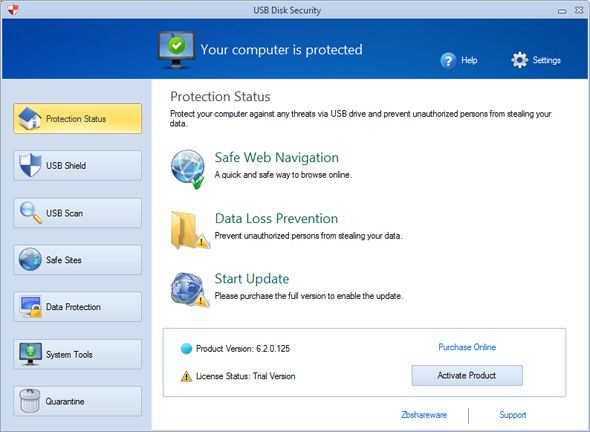
Task: Open Settings via the gear icon
Action: (x=520, y=60)
